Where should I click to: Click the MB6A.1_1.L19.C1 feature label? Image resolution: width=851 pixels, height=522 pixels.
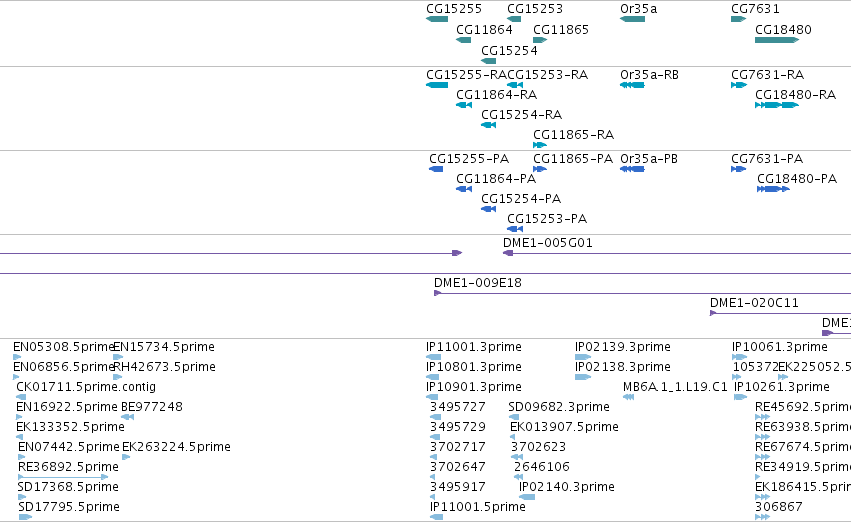[675, 386]
